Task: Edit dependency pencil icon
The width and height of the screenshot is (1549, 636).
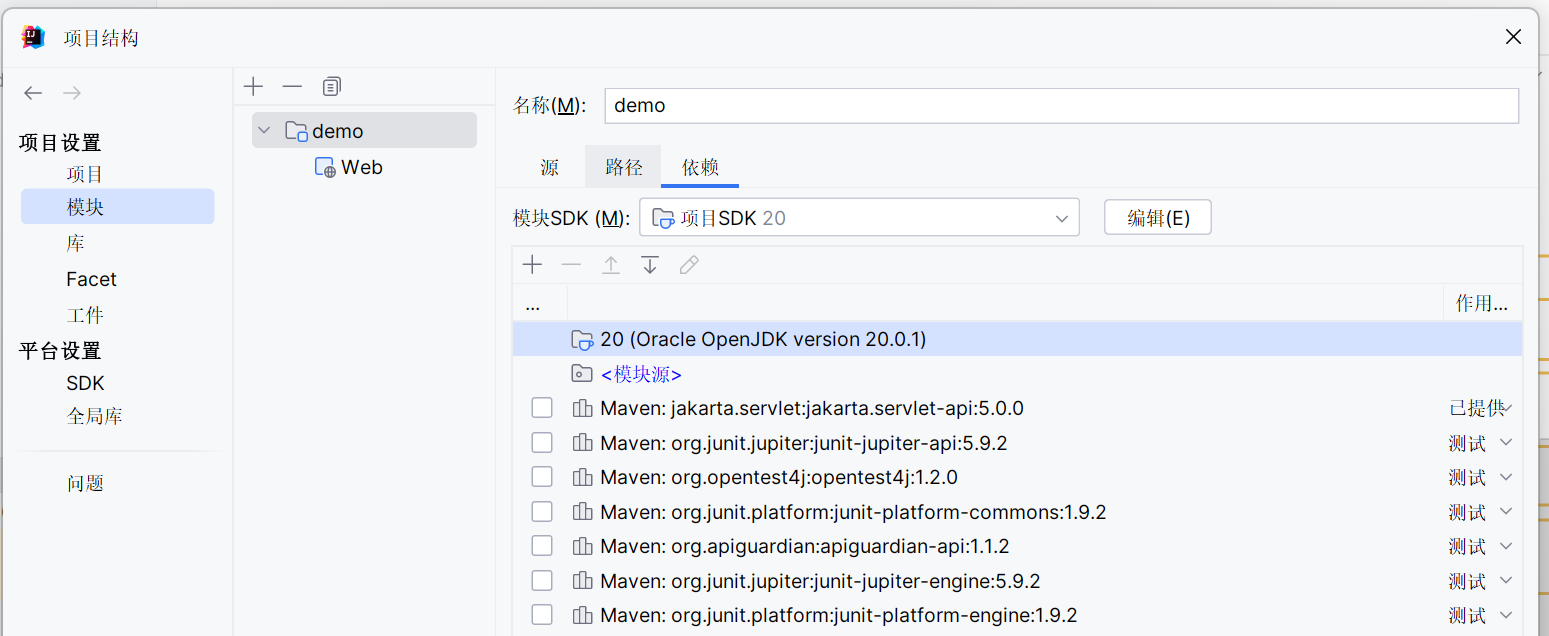Action: coord(689,265)
